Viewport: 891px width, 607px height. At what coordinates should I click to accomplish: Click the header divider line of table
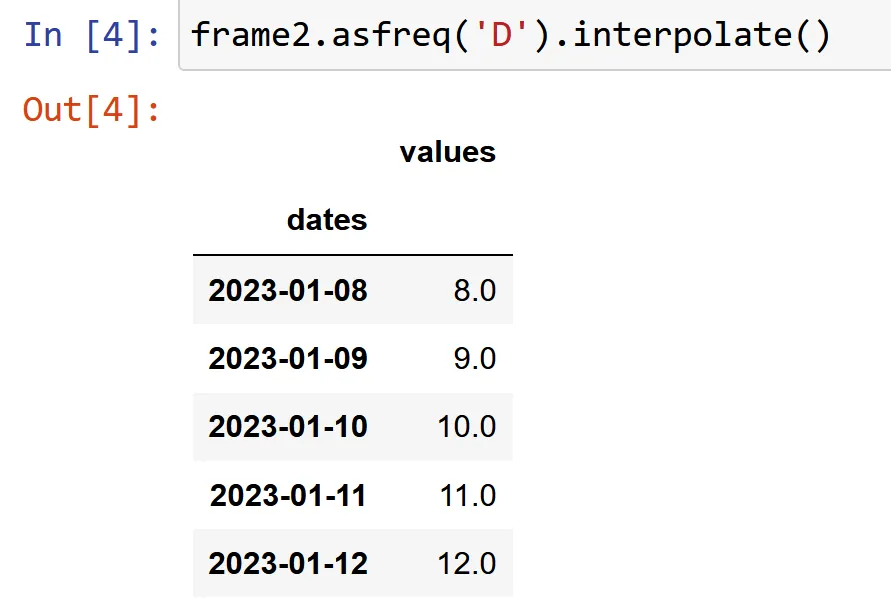click(x=353, y=255)
